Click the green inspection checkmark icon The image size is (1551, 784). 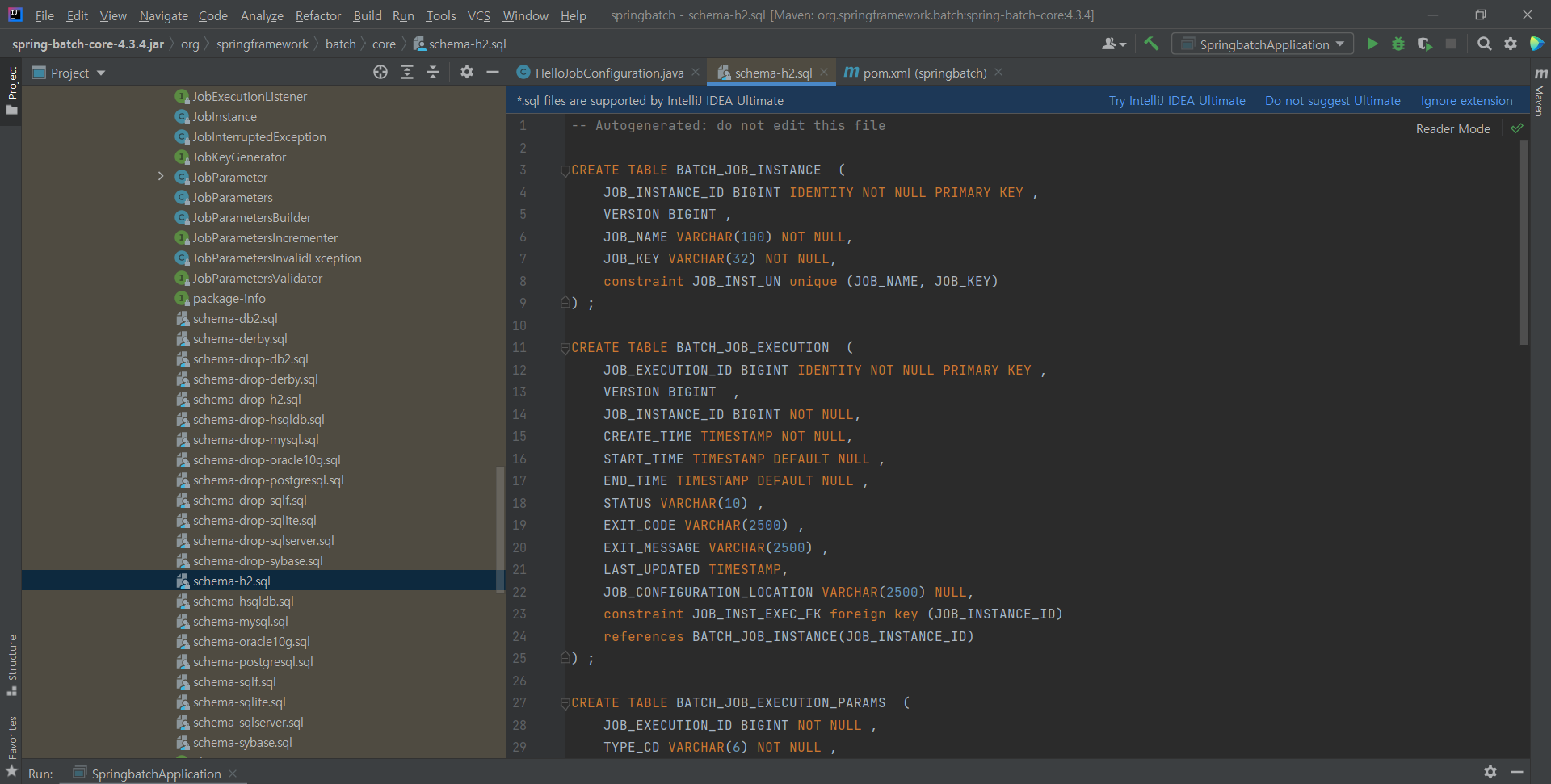click(1517, 128)
